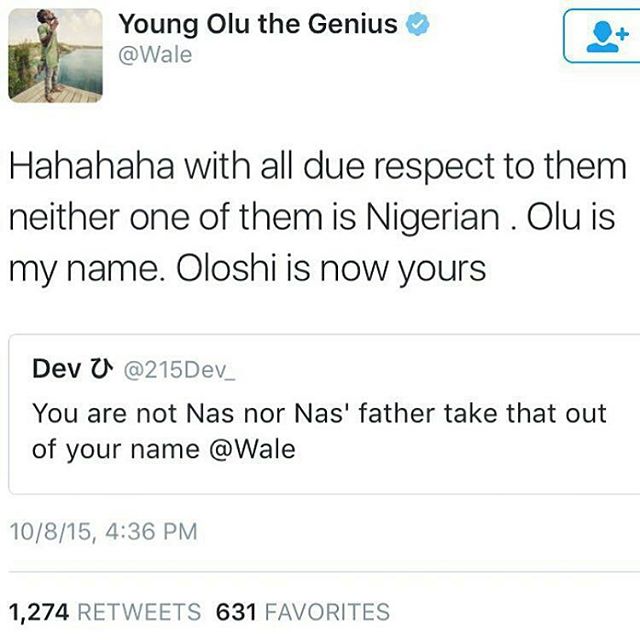Tap the FAVORITES label
Screen dimensions: 640x640
tap(327, 612)
